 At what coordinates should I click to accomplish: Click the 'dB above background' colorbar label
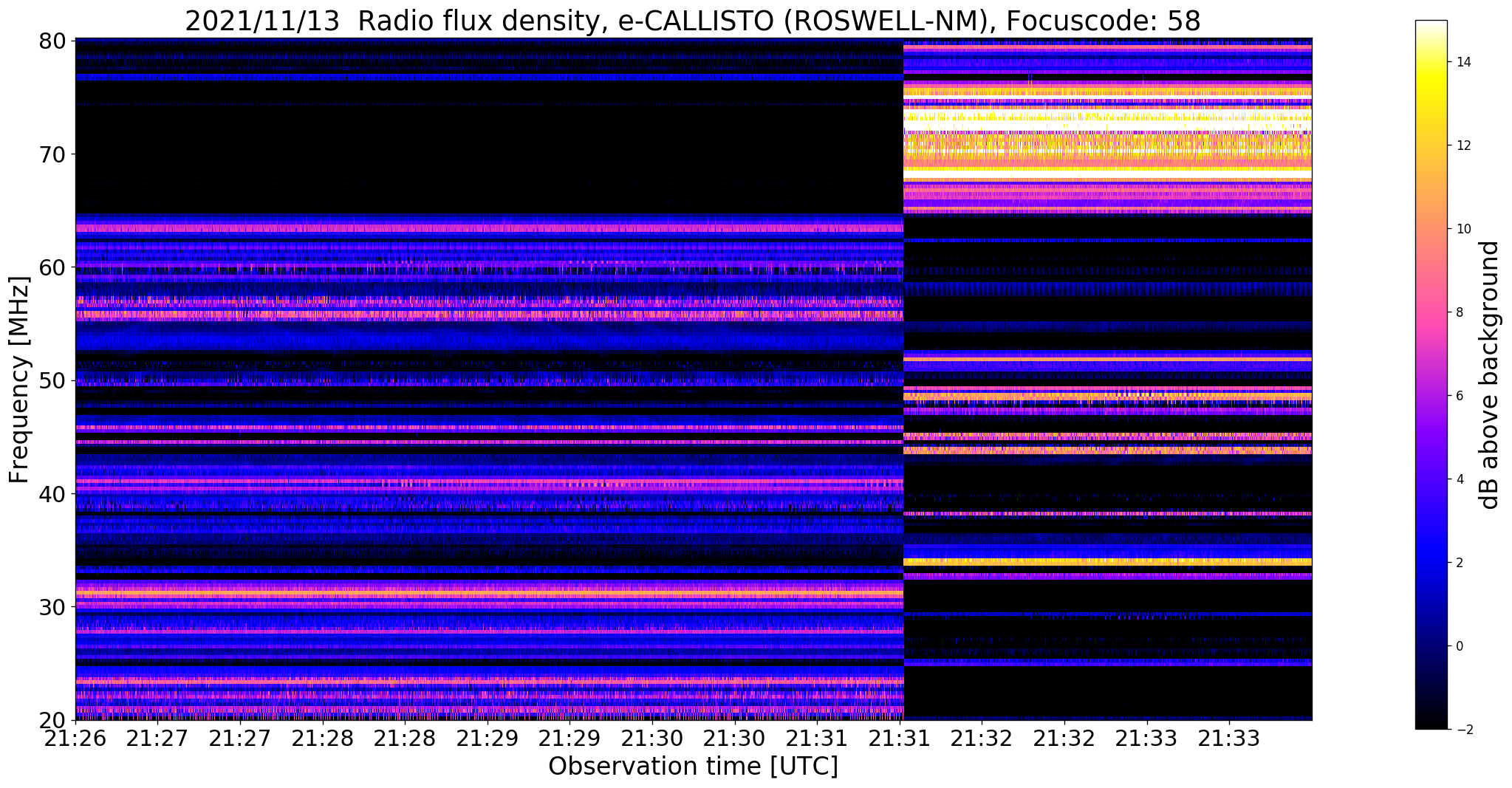click(1491, 374)
